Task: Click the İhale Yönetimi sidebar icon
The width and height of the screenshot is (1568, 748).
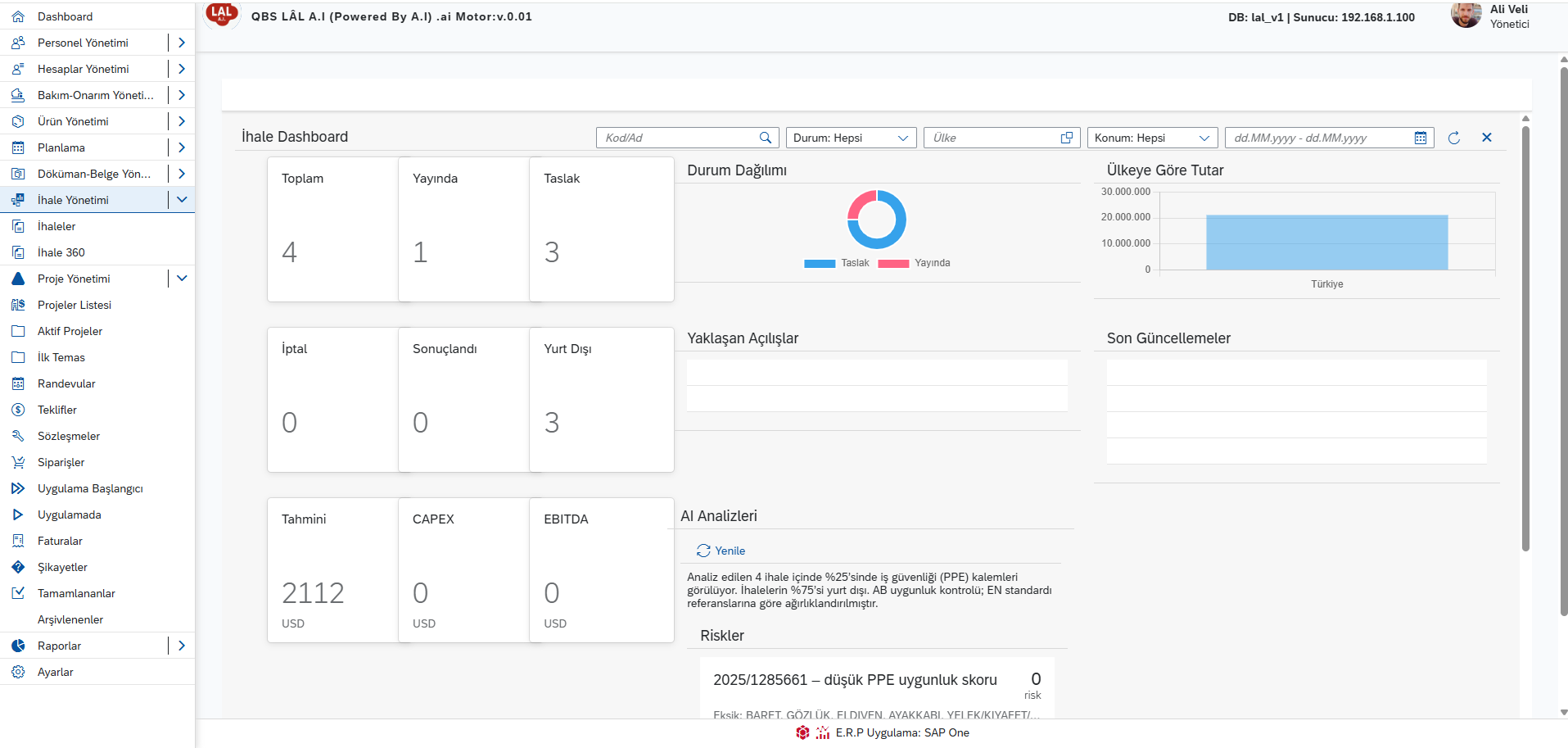Action: 18,200
